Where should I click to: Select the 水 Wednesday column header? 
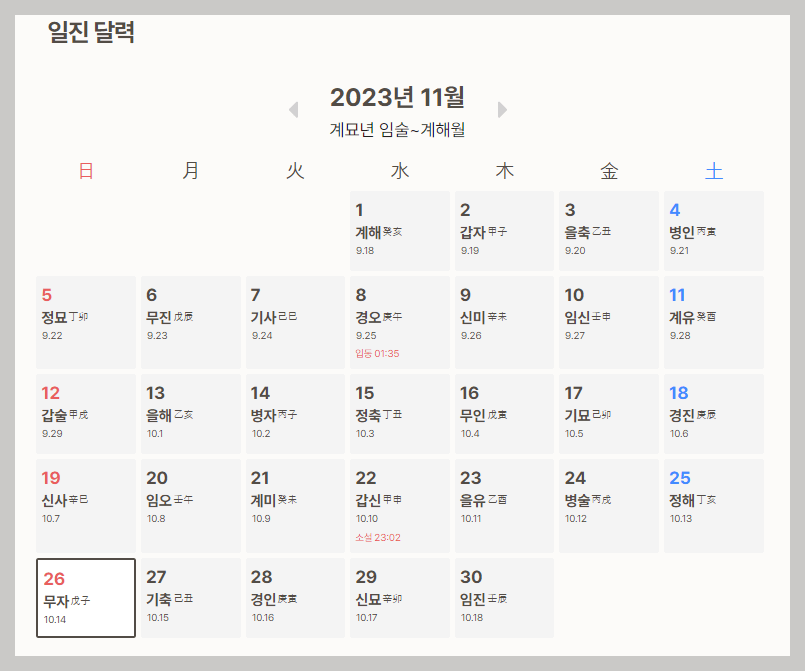397,170
